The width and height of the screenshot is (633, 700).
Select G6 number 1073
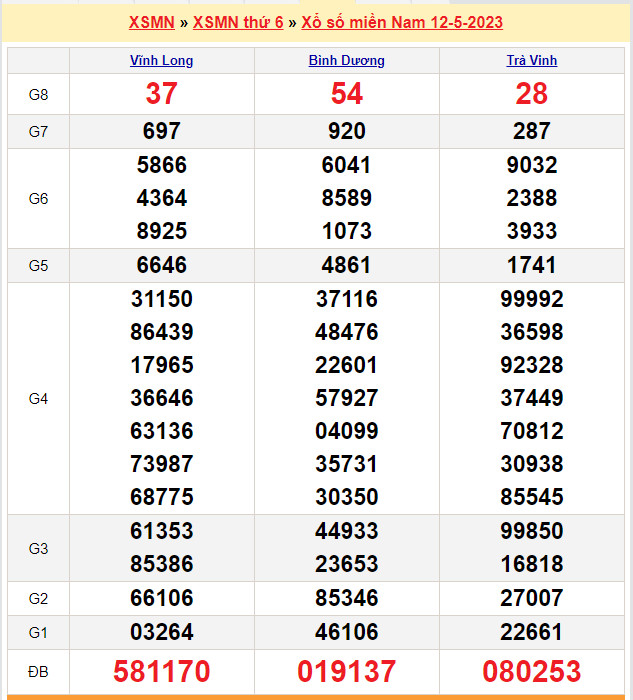coord(346,231)
